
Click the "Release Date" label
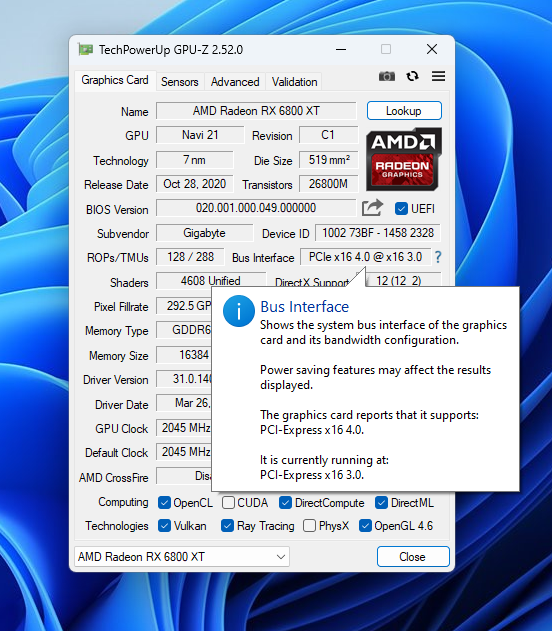coord(116,185)
